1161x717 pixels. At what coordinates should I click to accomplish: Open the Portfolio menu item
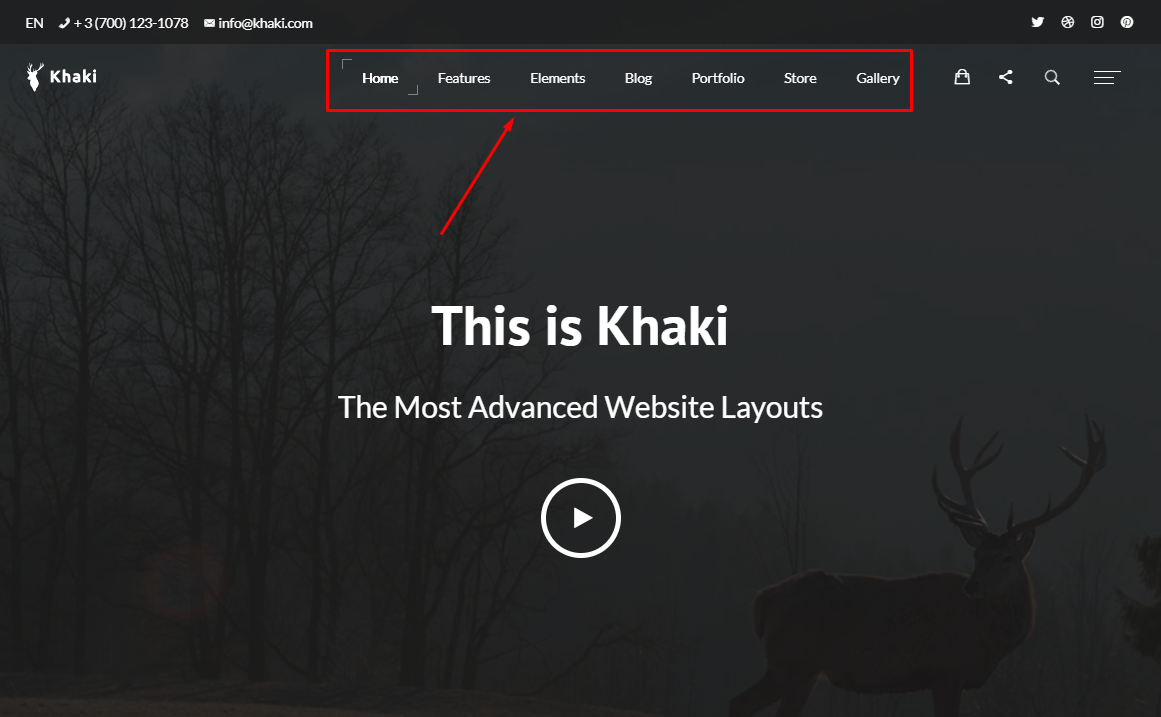click(717, 78)
